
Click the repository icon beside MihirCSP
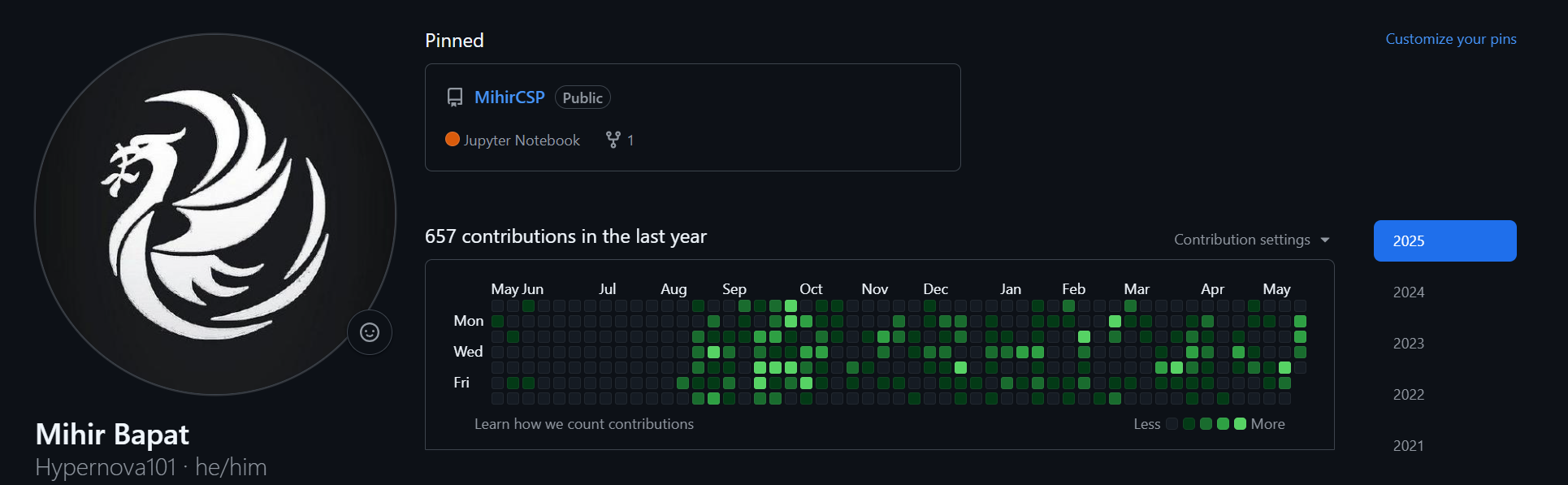(455, 97)
